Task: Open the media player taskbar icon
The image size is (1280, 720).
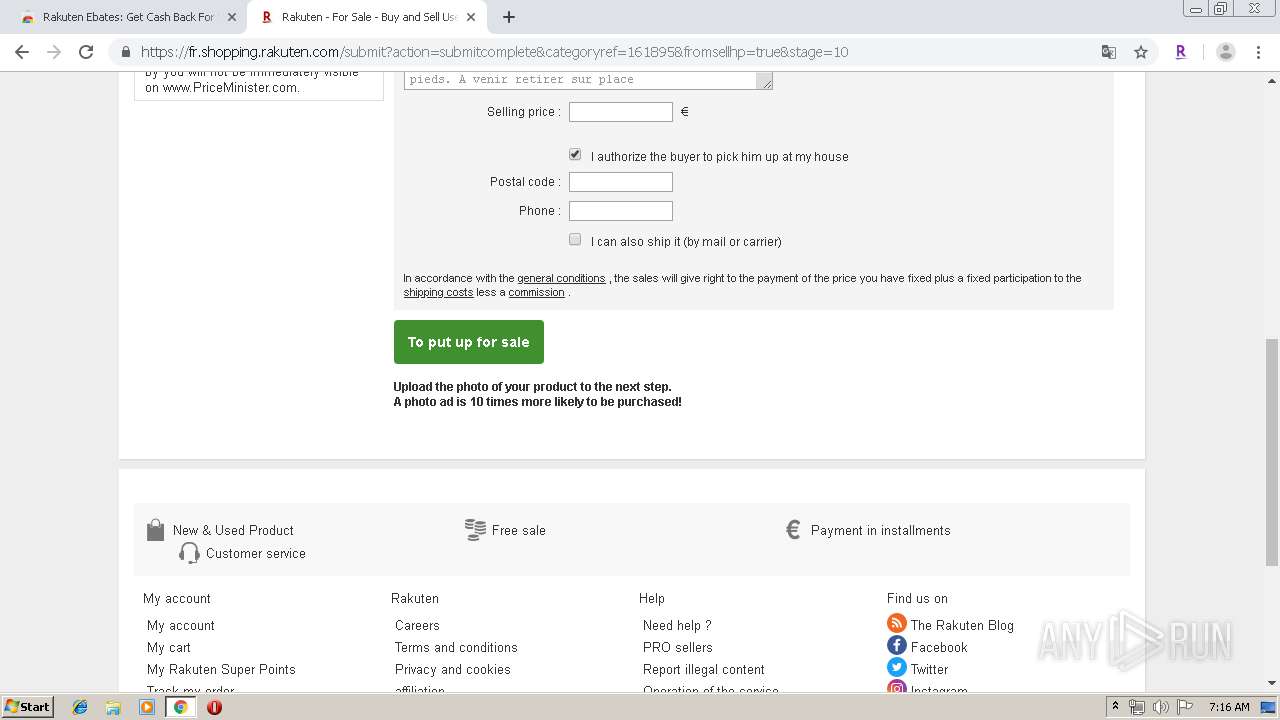Action: (x=147, y=707)
